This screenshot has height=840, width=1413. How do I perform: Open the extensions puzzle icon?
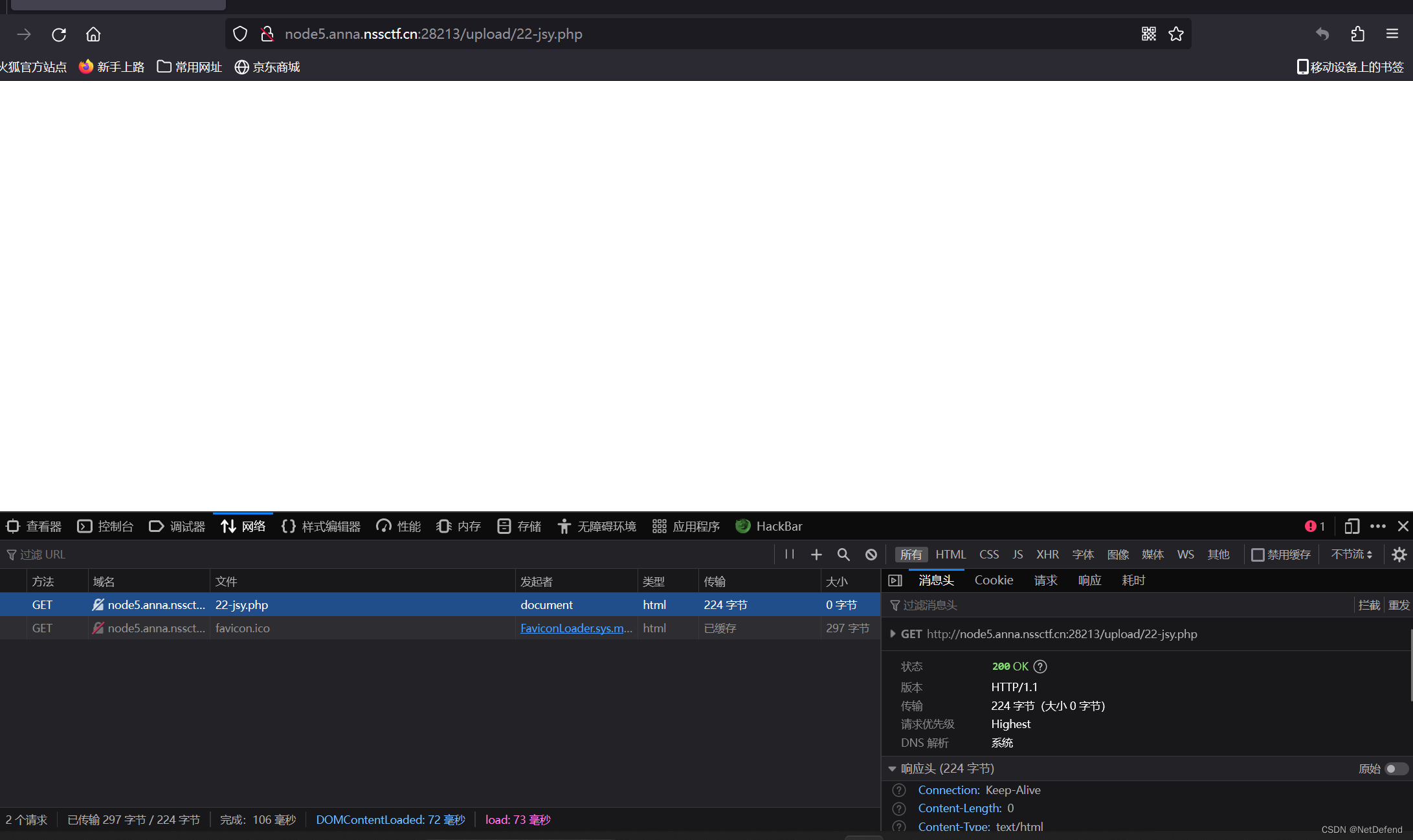tap(1358, 34)
